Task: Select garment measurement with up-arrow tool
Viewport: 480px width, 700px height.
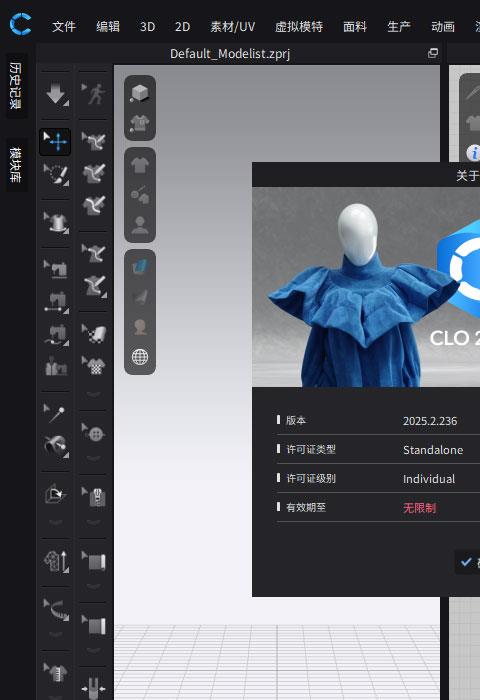Action: point(56,561)
